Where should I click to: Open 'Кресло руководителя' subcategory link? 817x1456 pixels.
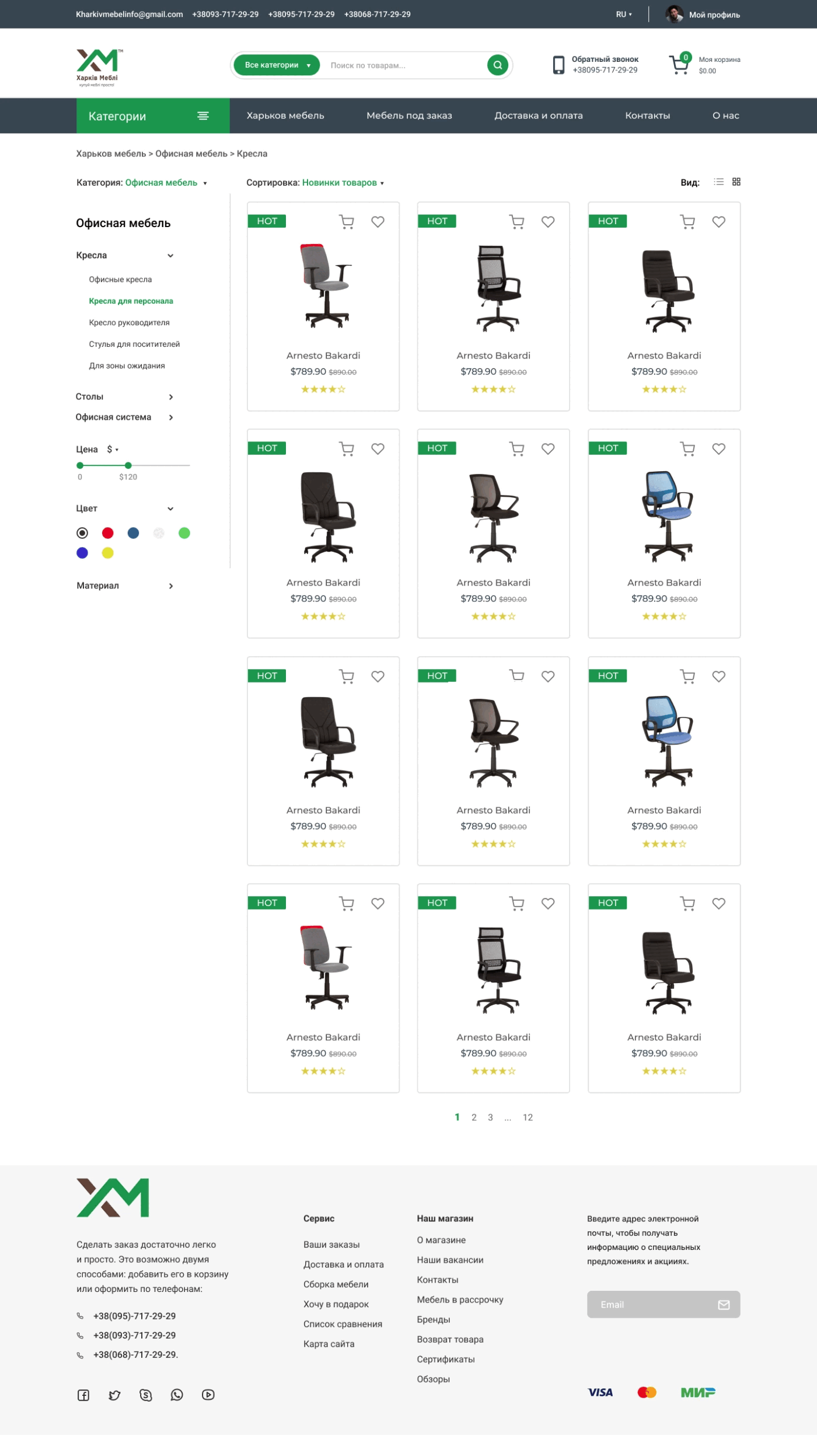tap(129, 322)
